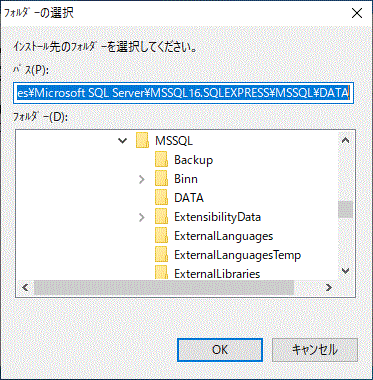Click the vertical scrollbar thumb

pos(345,209)
